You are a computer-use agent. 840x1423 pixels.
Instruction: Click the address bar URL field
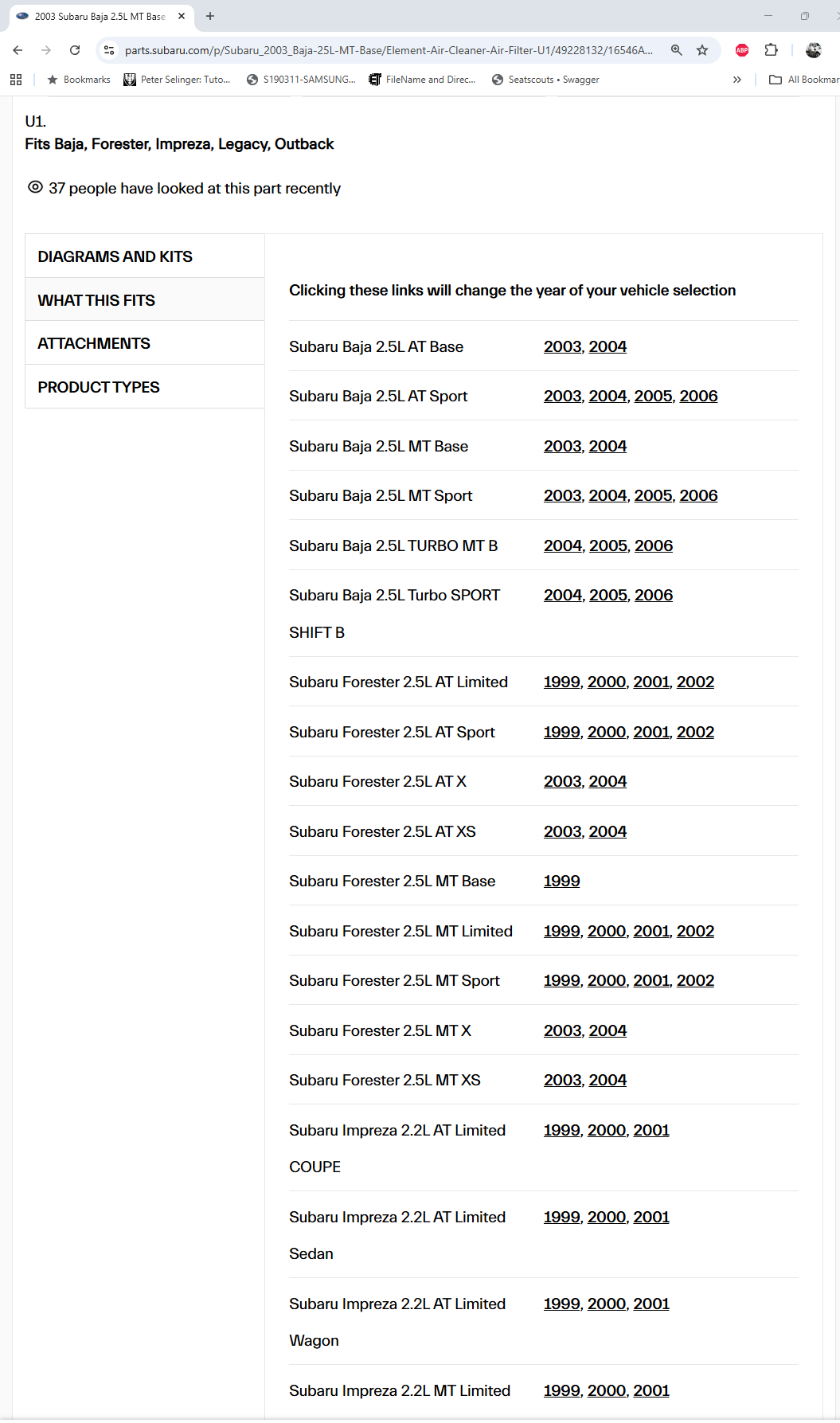click(389, 50)
